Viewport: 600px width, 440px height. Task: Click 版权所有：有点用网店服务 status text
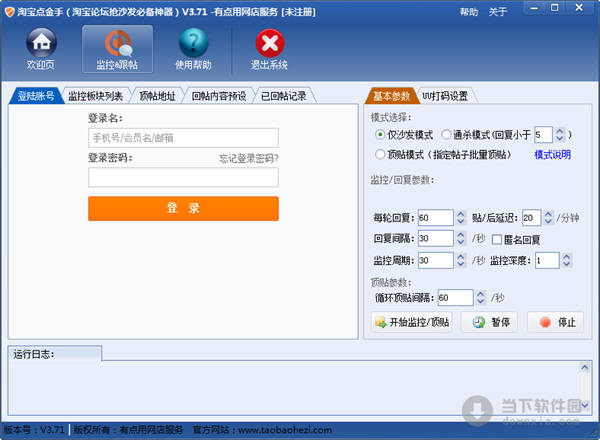click(128, 430)
